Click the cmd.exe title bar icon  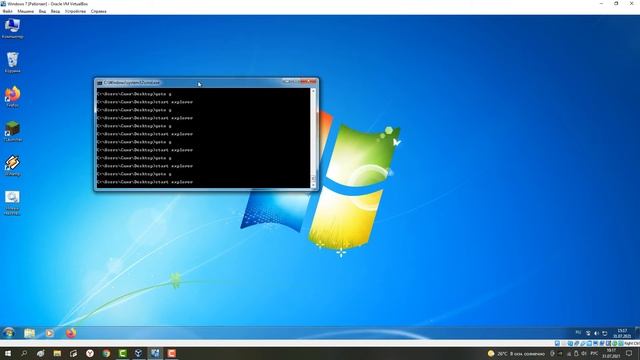[99, 82]
